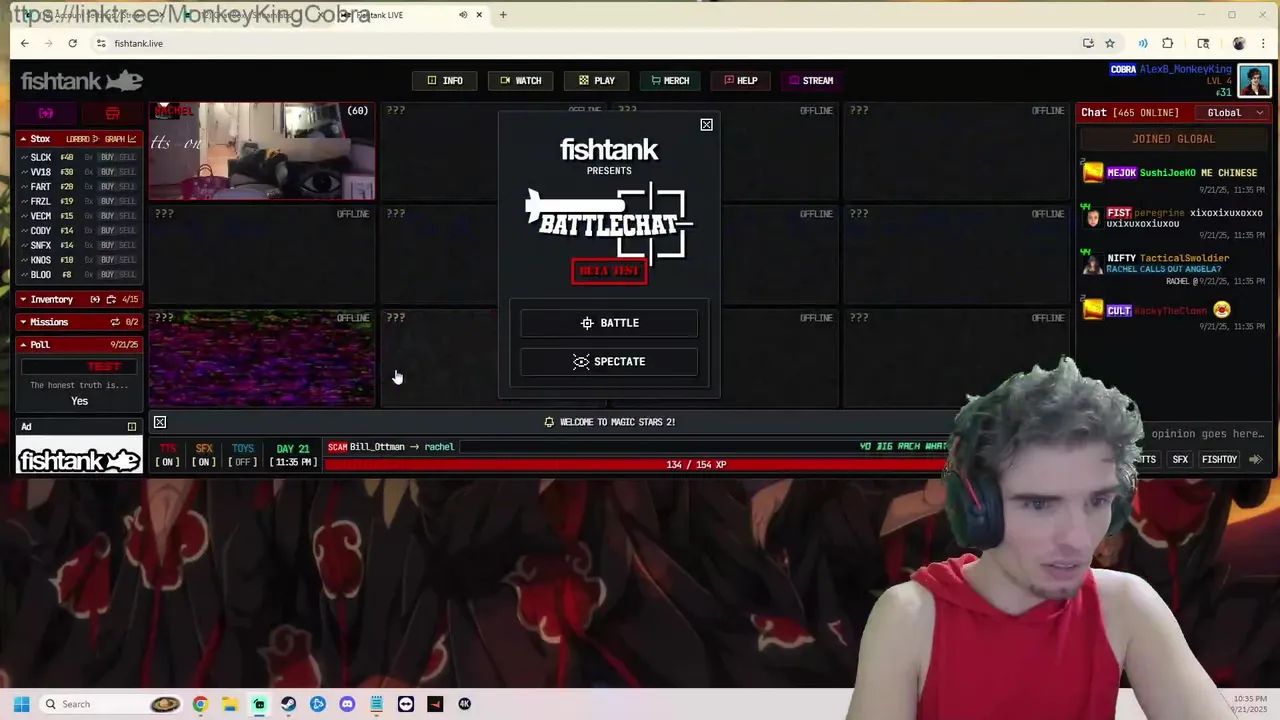Bookmark this page with the star icon
Image resolution: width=1280 pixels, height=720 pixels.
pos(1110,44)
